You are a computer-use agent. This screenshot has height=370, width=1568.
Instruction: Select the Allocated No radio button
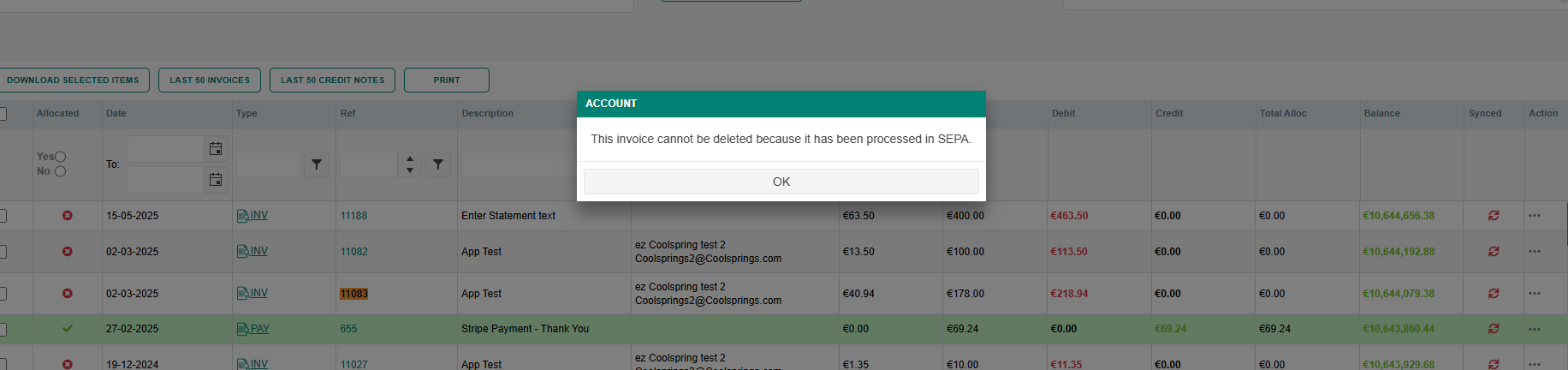click(x=61, y=171)
